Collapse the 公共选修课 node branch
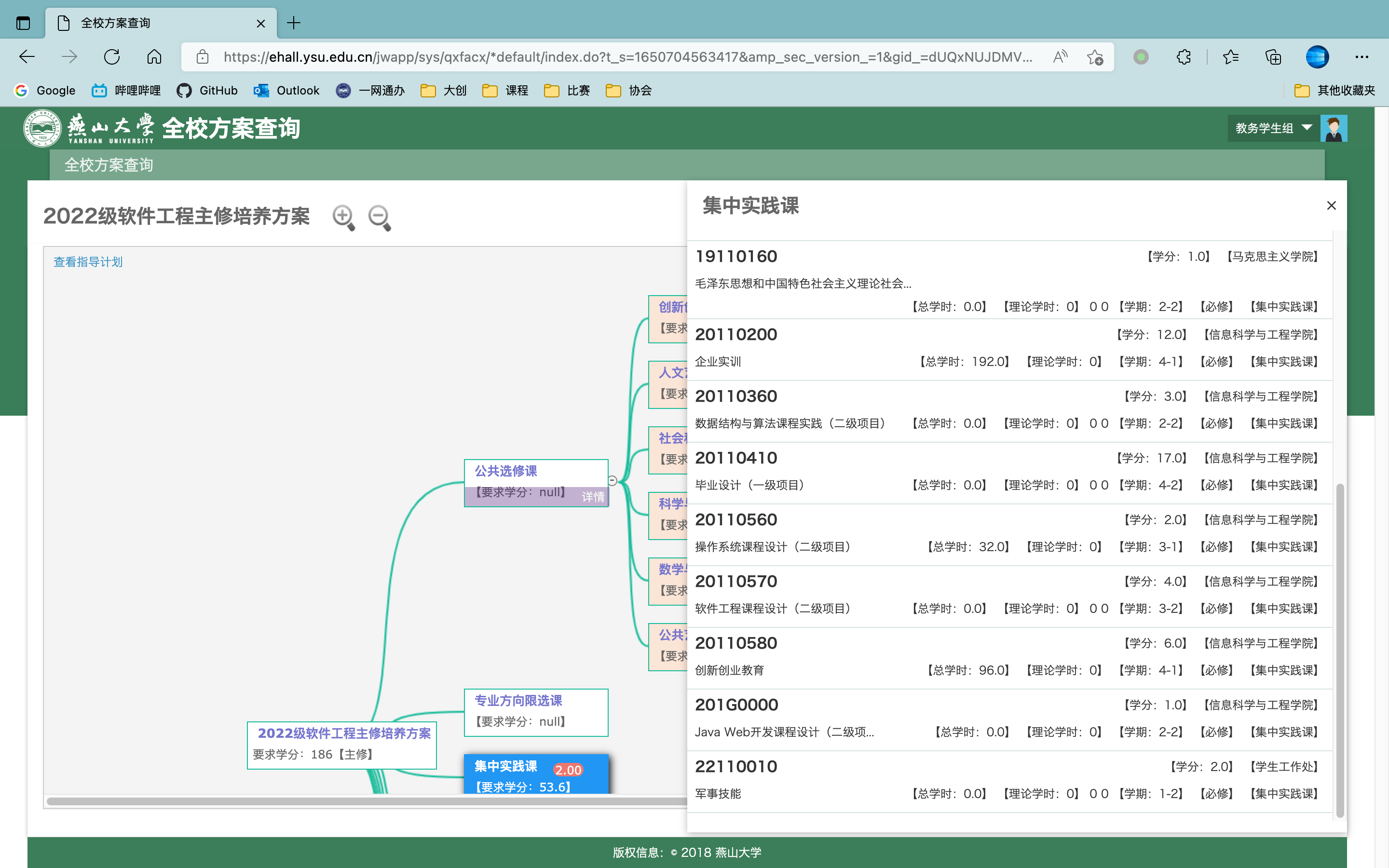1389x868 pixels. coord(613,481)
